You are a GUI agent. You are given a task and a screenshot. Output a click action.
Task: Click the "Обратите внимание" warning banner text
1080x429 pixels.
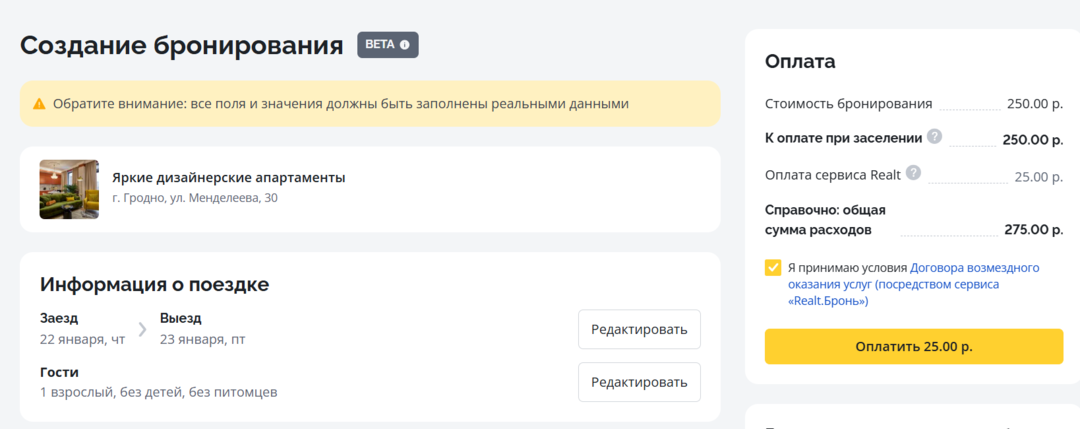[x=340, y=104]
